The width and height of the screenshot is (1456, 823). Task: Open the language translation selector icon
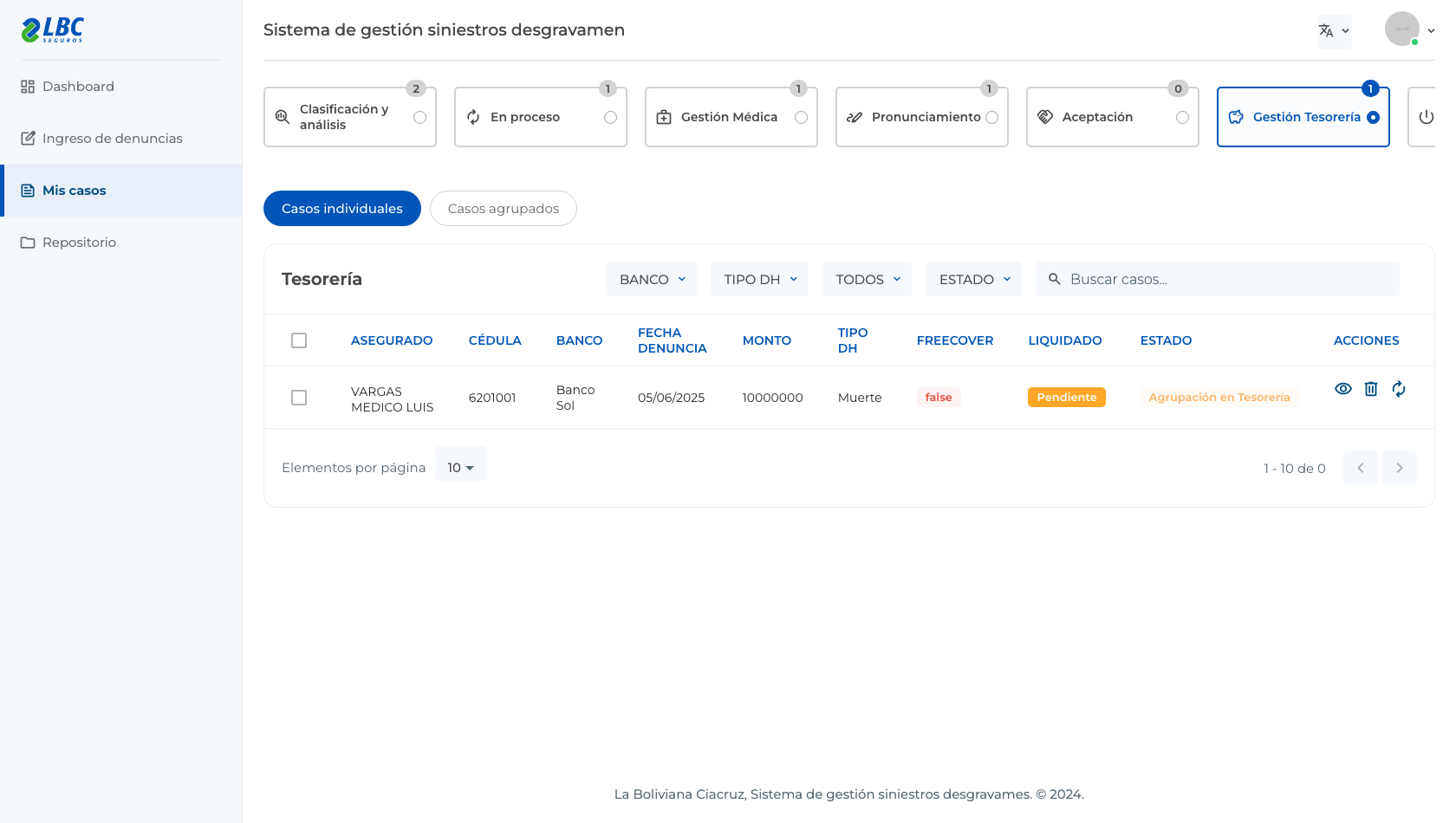[1326, 30]
